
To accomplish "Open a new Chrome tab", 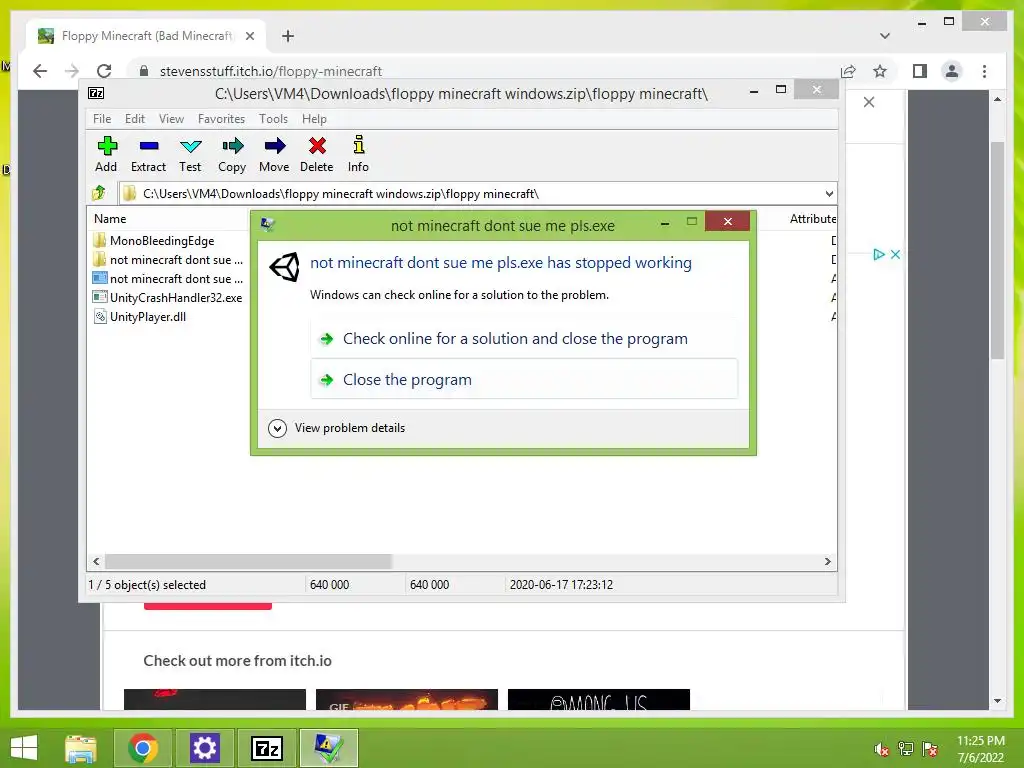I will (287, 36).
